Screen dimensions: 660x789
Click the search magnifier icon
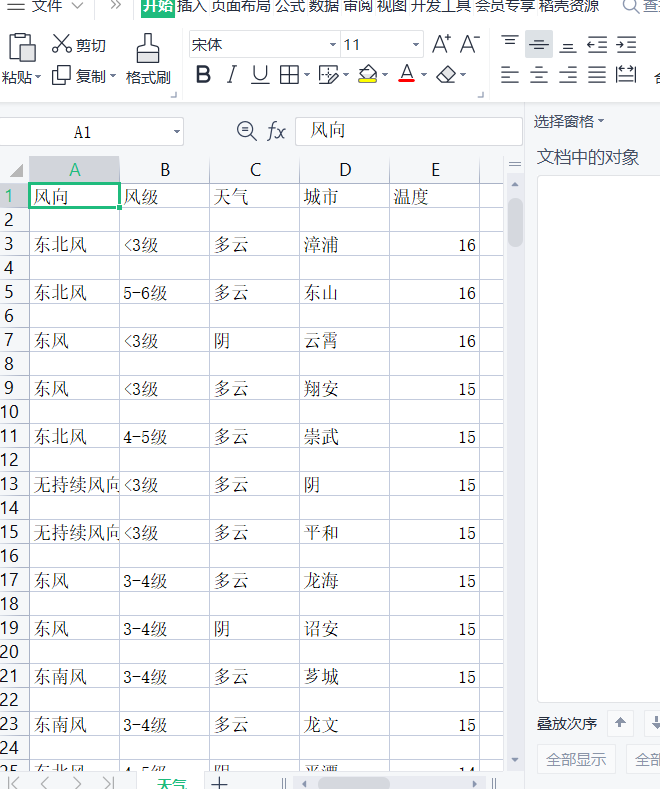[x=631, y=7]
